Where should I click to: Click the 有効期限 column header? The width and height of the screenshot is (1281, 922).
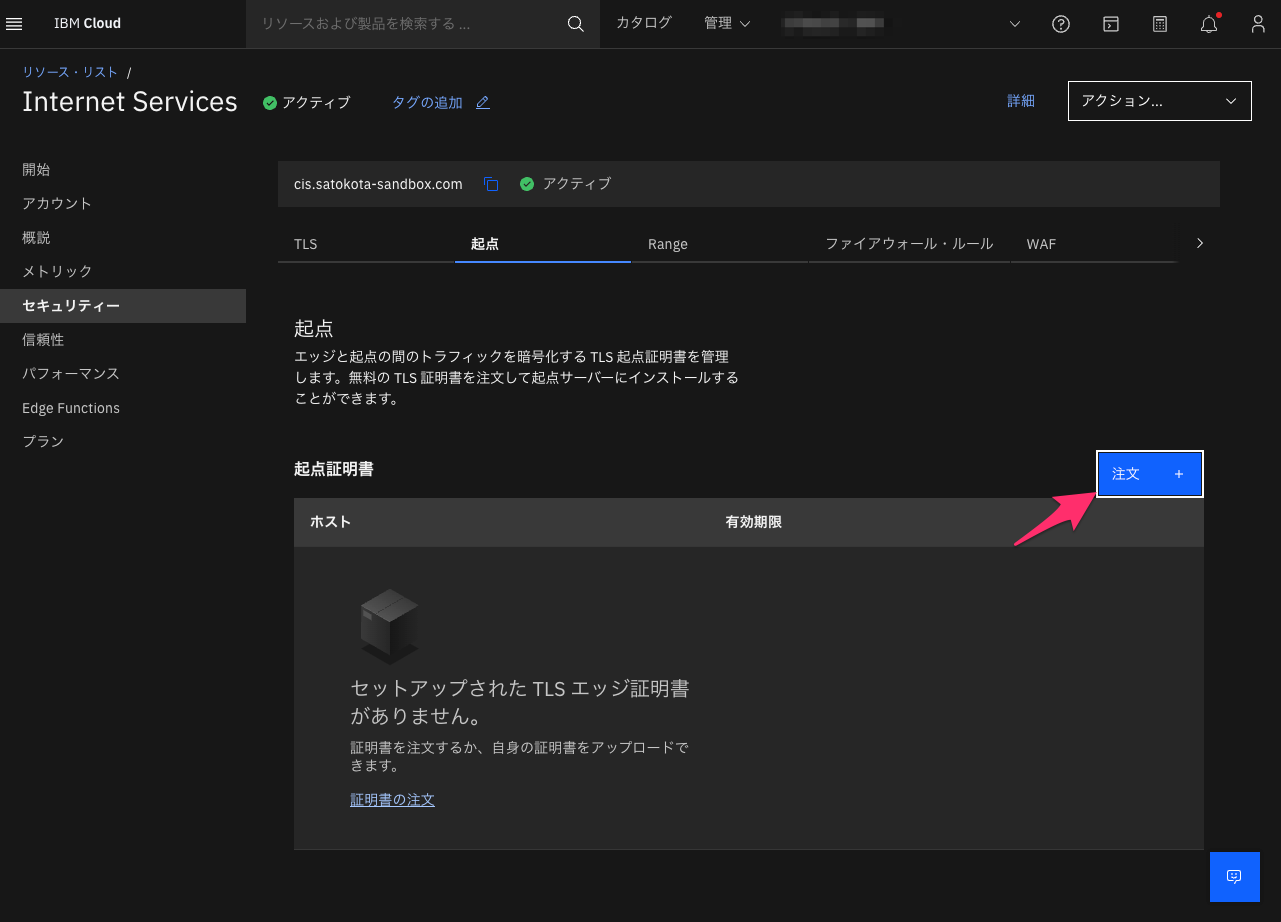coord(753,522)
